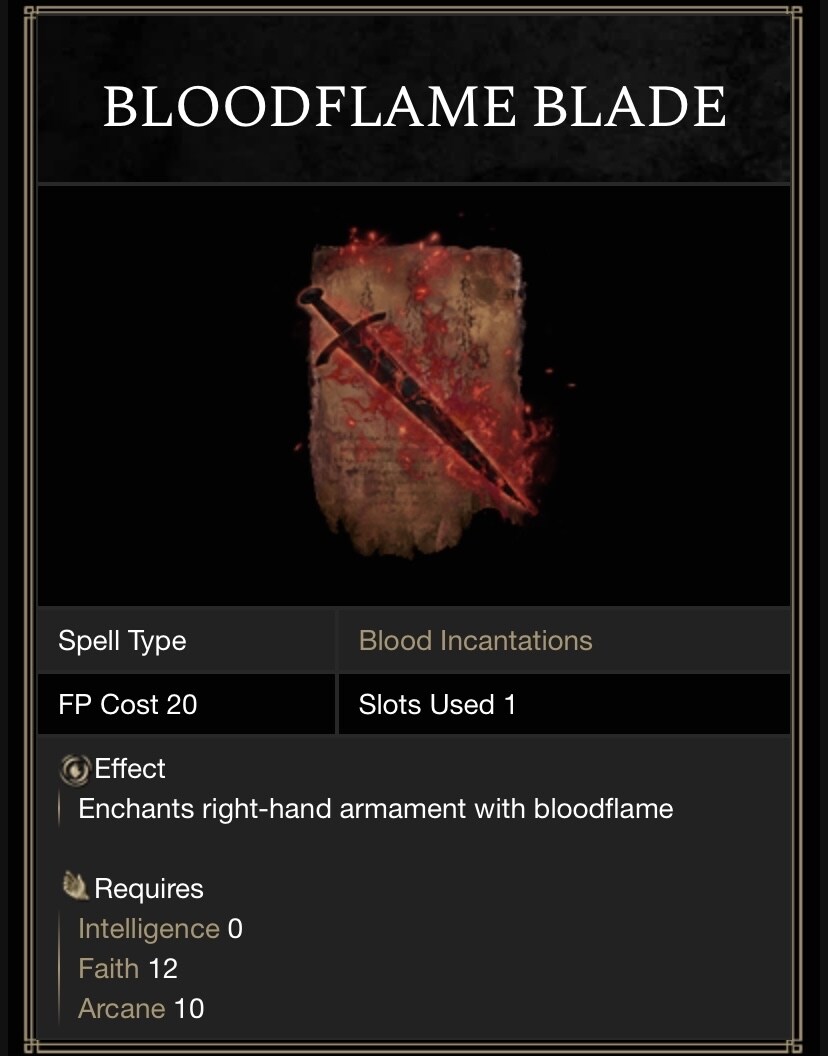
Task: Click the word BLADE in the title
Action: tap(630, 107)
